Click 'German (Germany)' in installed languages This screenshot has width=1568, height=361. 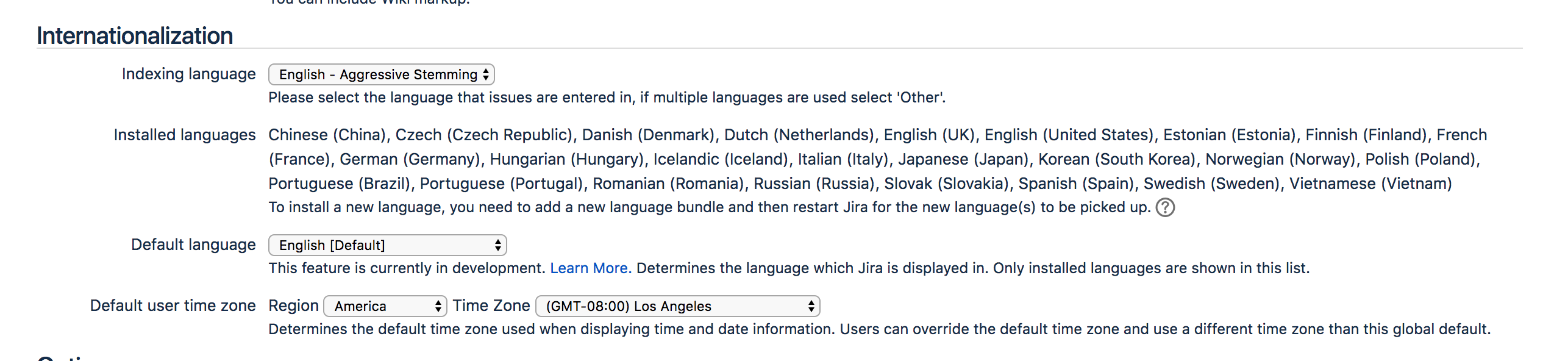[x=410, y=159]
